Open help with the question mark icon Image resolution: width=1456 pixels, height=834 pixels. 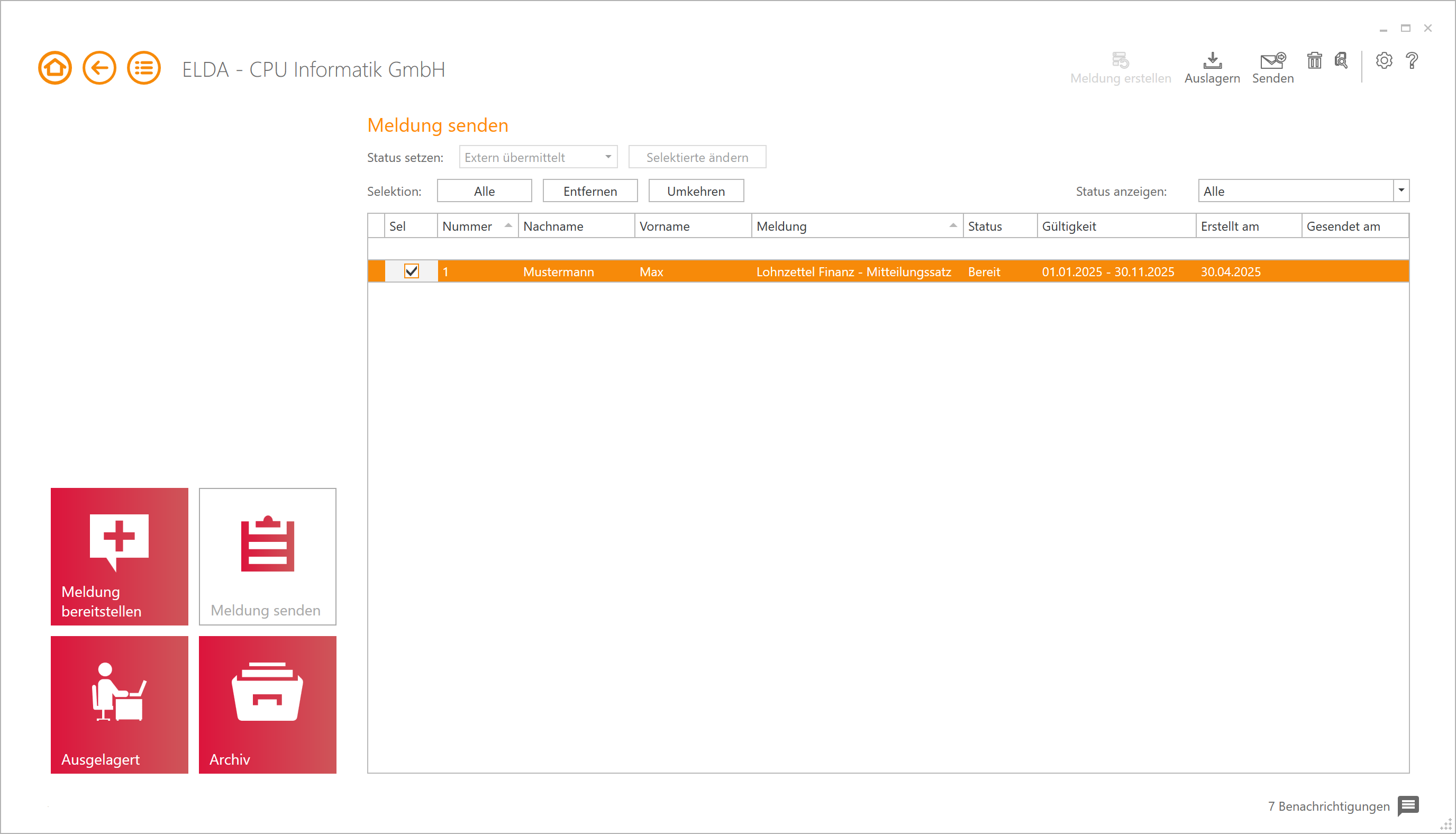(x=1412, y=60)
